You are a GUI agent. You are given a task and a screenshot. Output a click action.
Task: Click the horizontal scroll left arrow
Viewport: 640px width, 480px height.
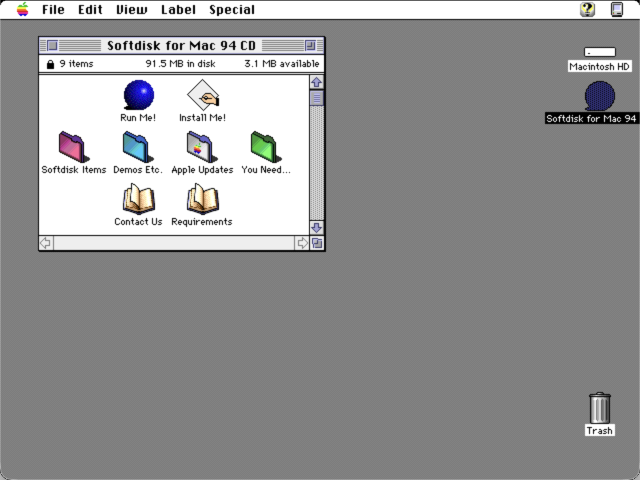pos(46,243)
